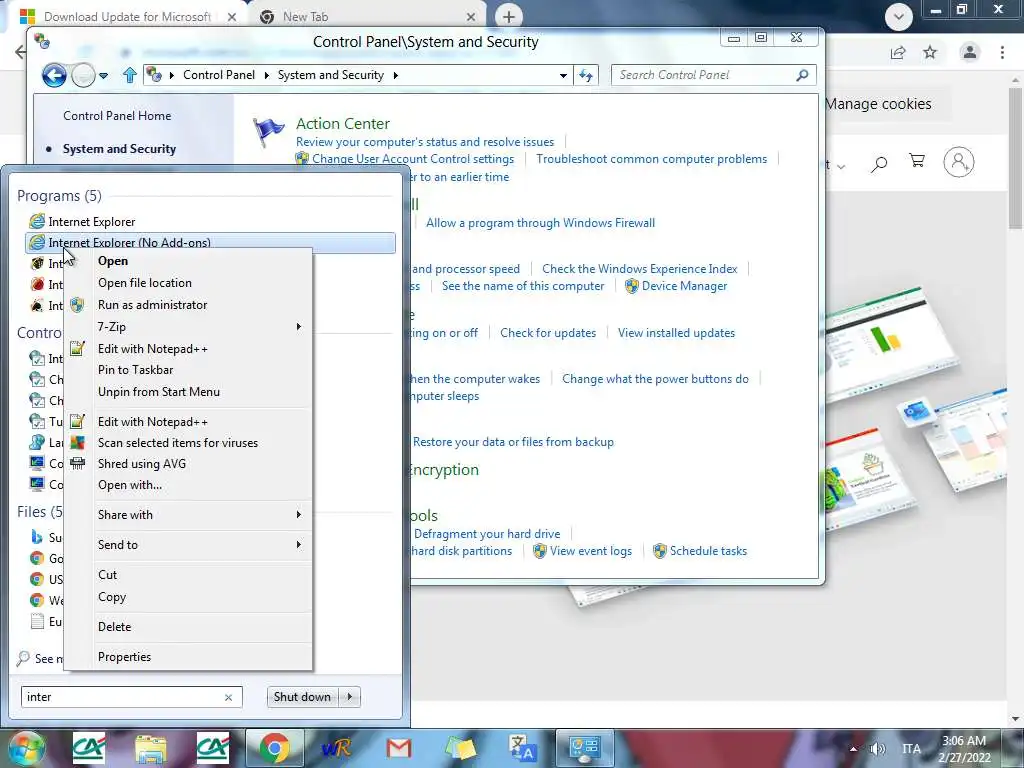Select Copy in the context menu
1024x768 pixels.
[112, 597]
